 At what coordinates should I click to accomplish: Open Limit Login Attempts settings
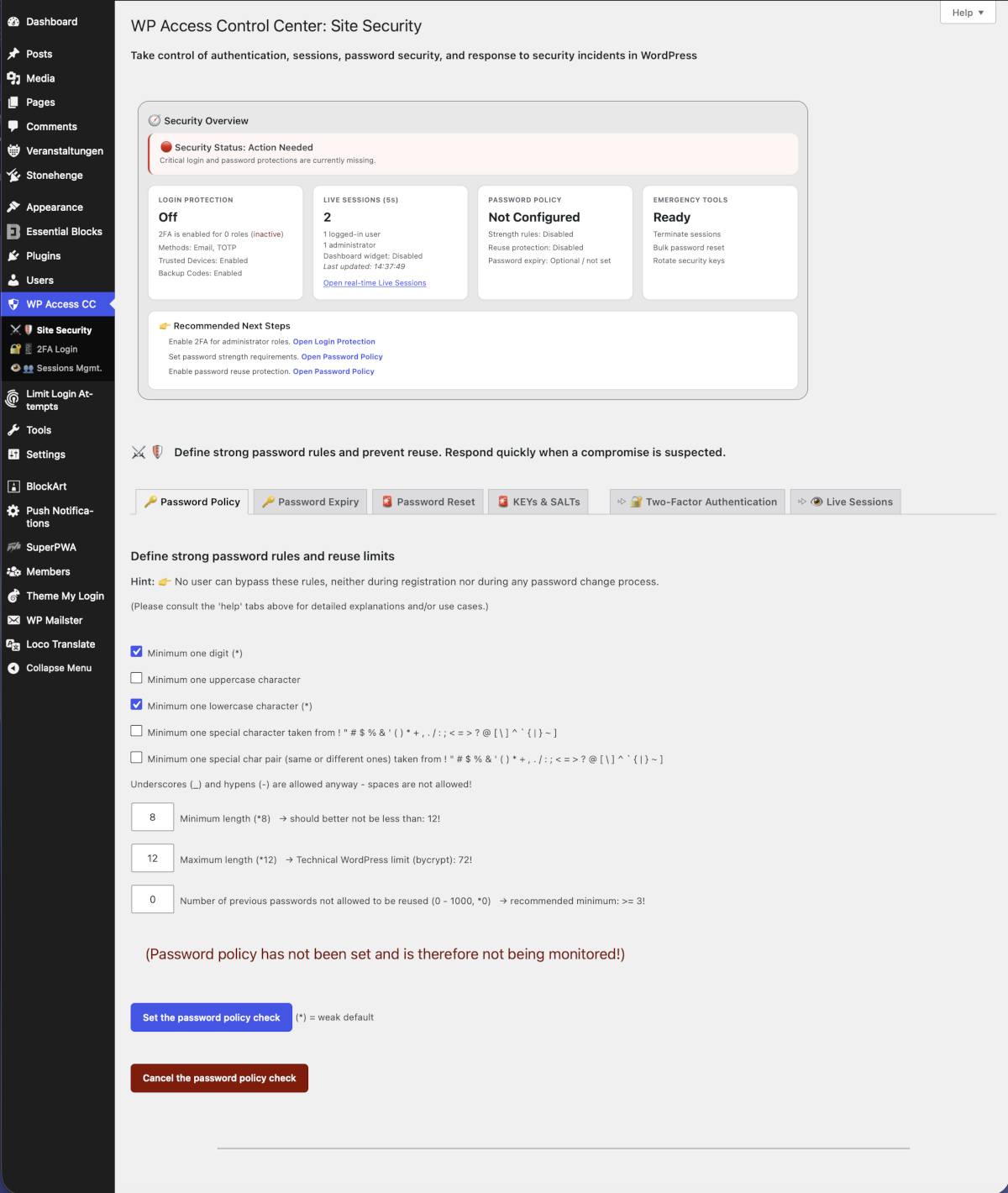[13, 399]
